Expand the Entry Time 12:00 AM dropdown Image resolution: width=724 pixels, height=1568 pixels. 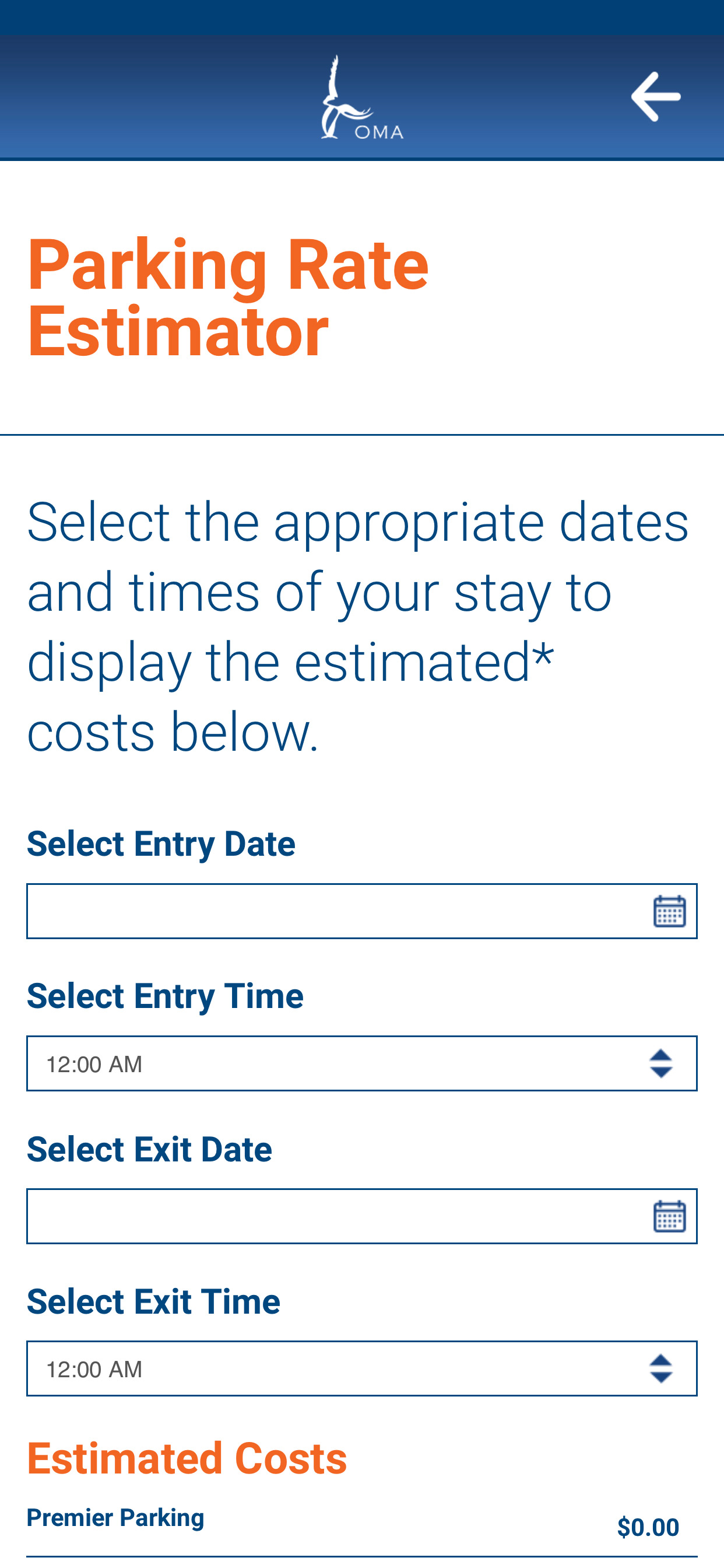[362, 1063]
